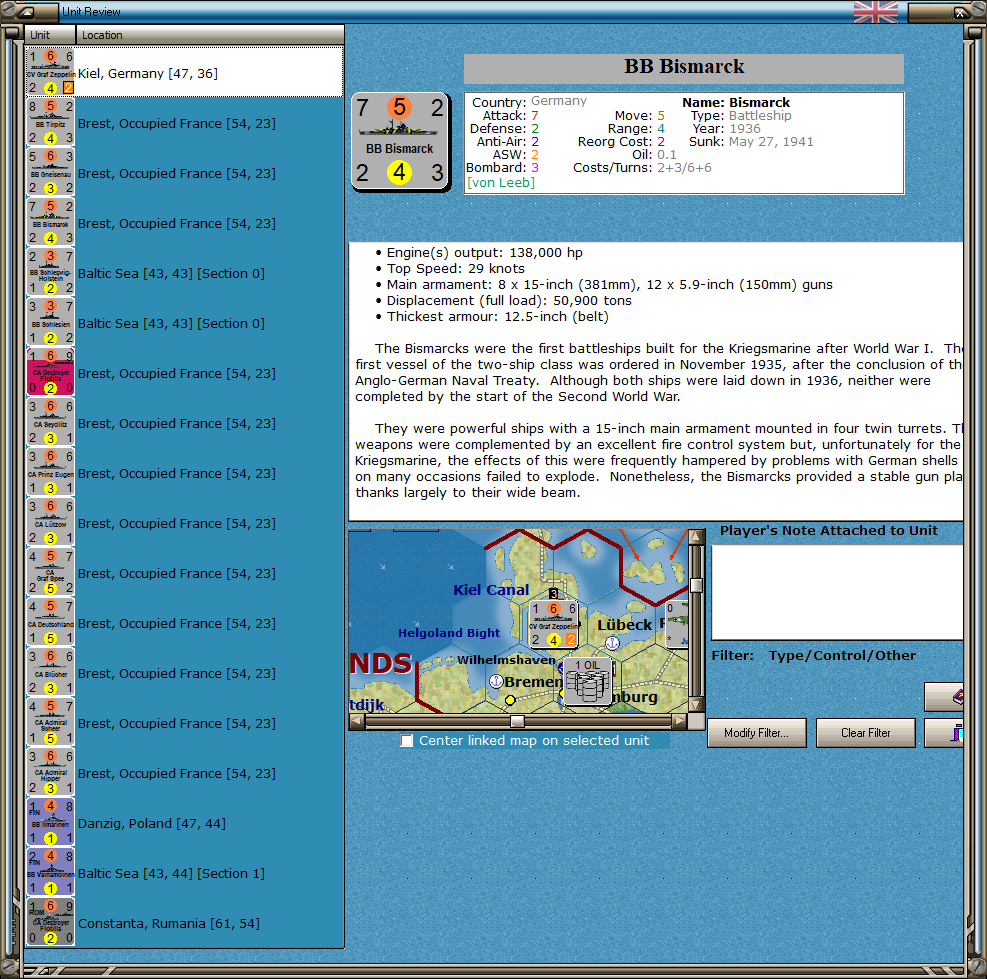The height and width of the screenshot is (979, 987).
Task: Sort list by the Unit column header
Action: pos(50,35)
